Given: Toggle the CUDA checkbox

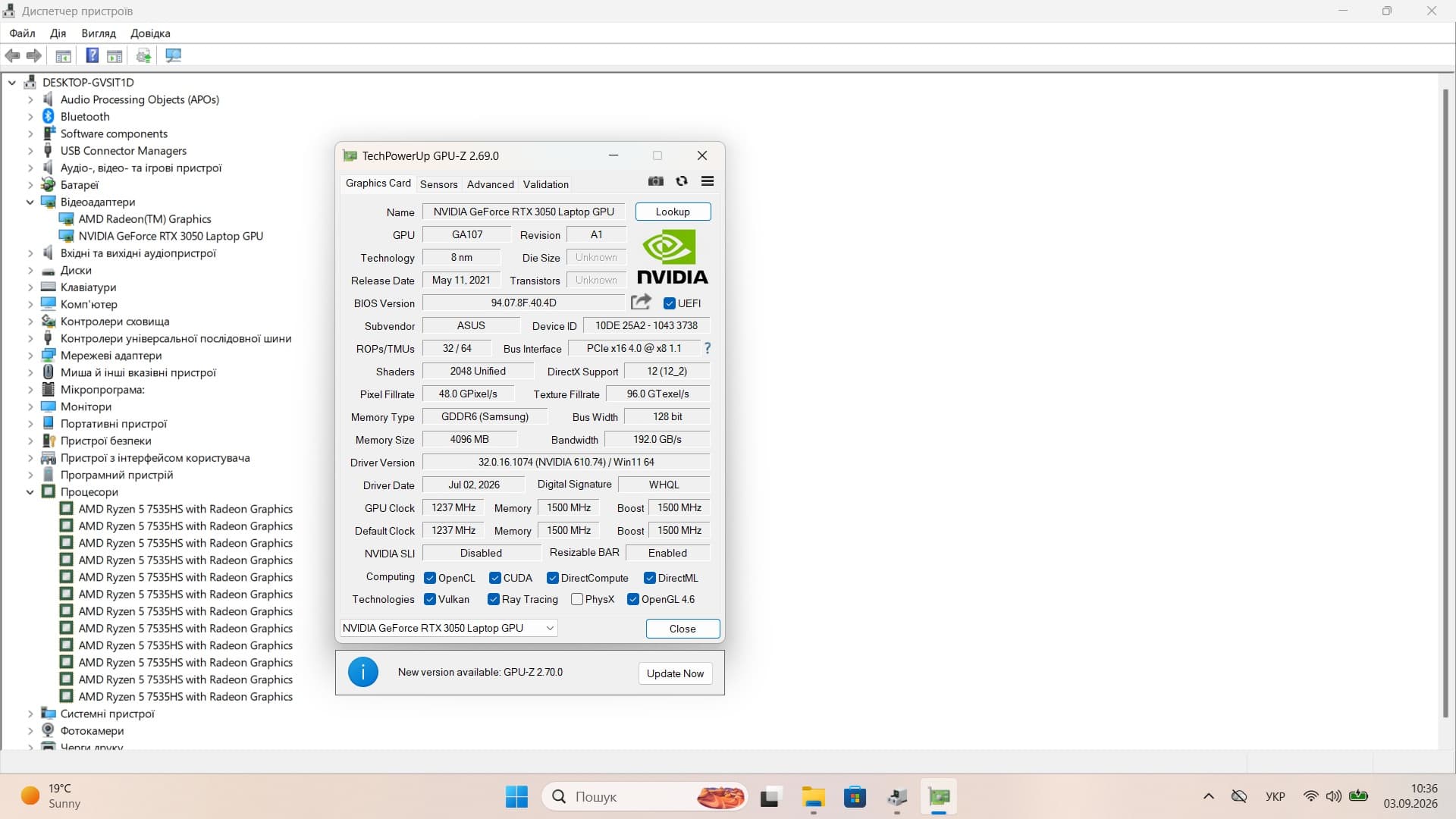Looking at the screenshot, I should [495, 578].
